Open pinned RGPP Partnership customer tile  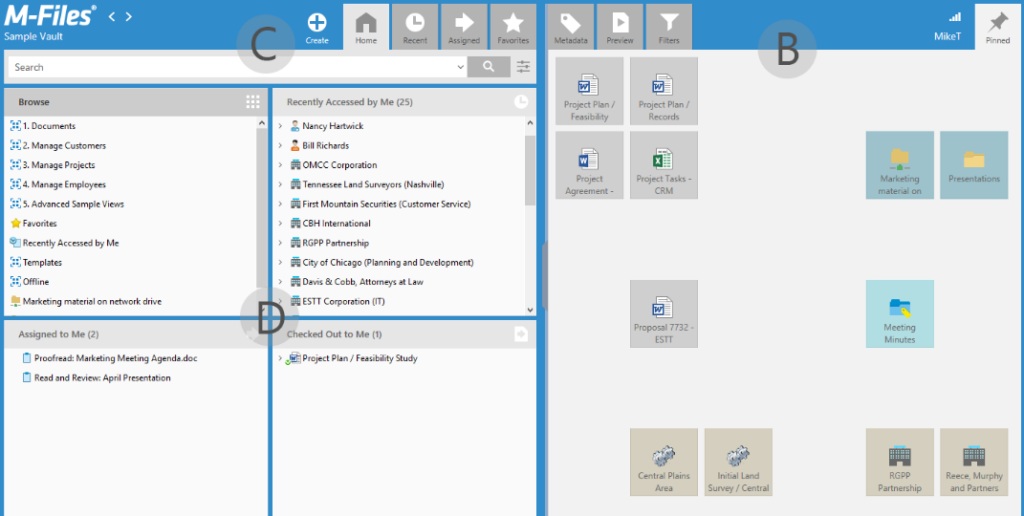point(899,462)
